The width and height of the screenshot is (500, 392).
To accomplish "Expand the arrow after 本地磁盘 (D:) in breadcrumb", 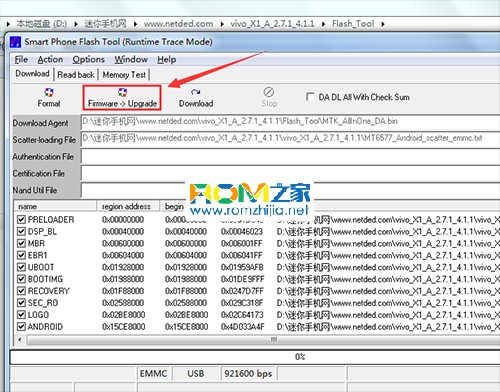I will coord(76,24).
